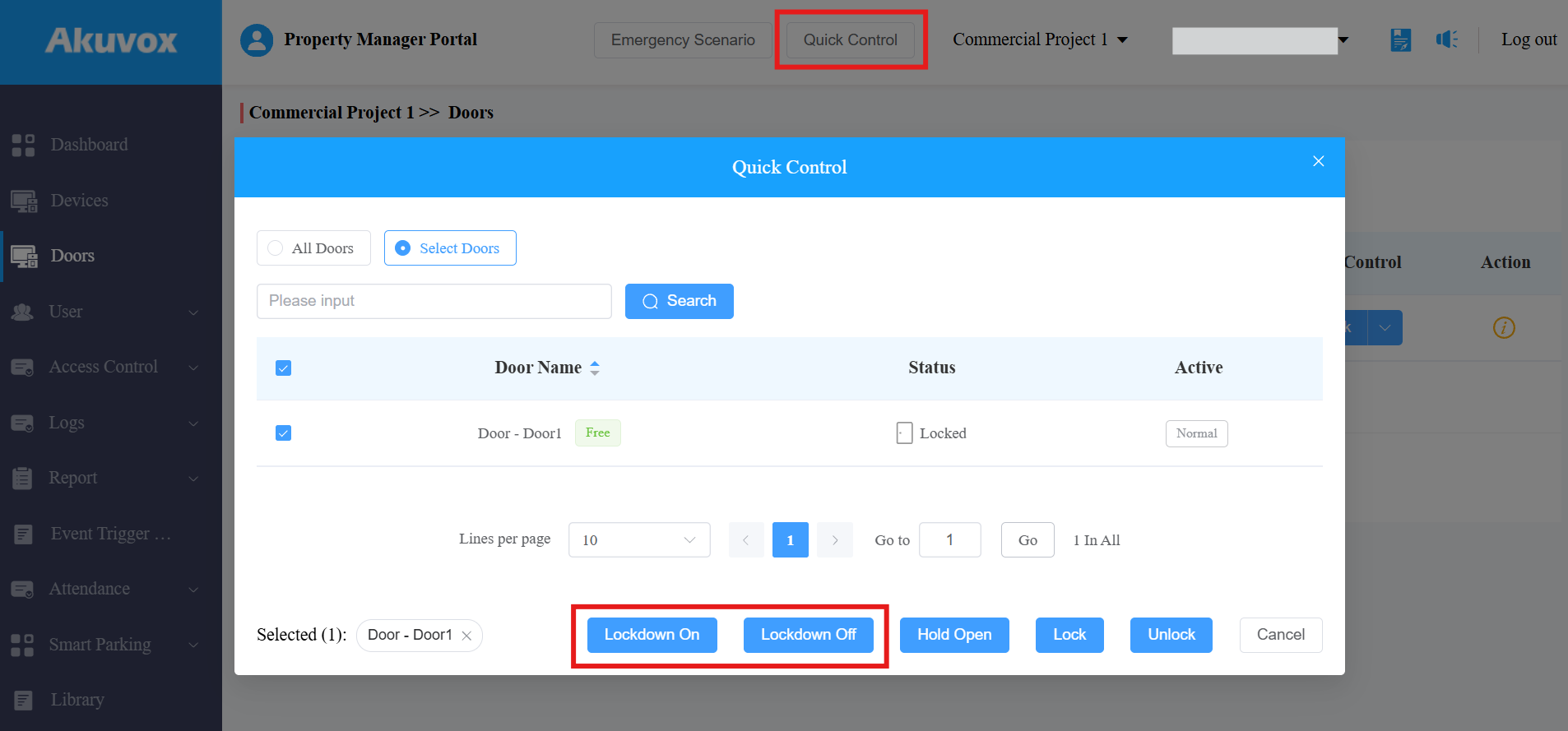Click the property manager avatar icon

[x=257, y=40]
